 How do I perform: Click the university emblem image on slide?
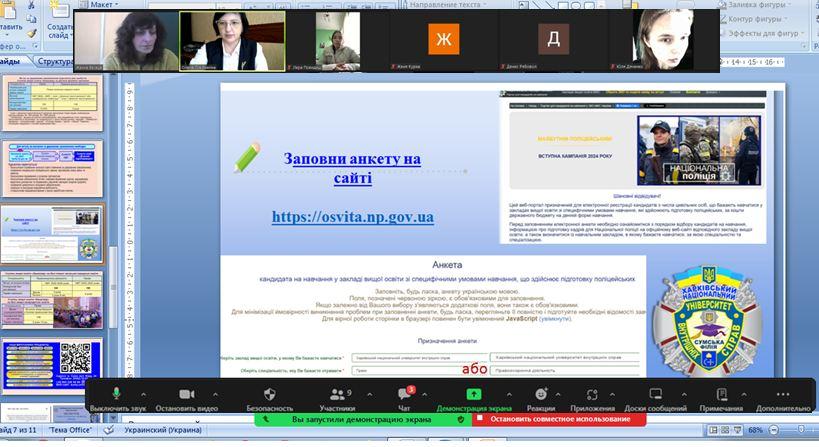tap(707, 321)
